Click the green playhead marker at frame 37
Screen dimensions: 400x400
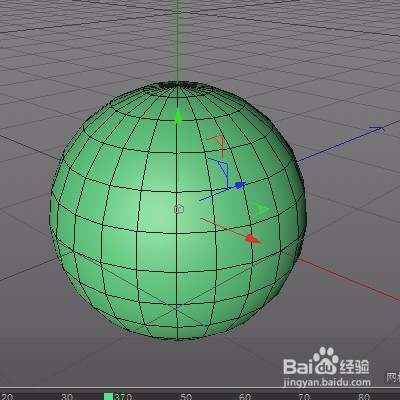[109, 396]
